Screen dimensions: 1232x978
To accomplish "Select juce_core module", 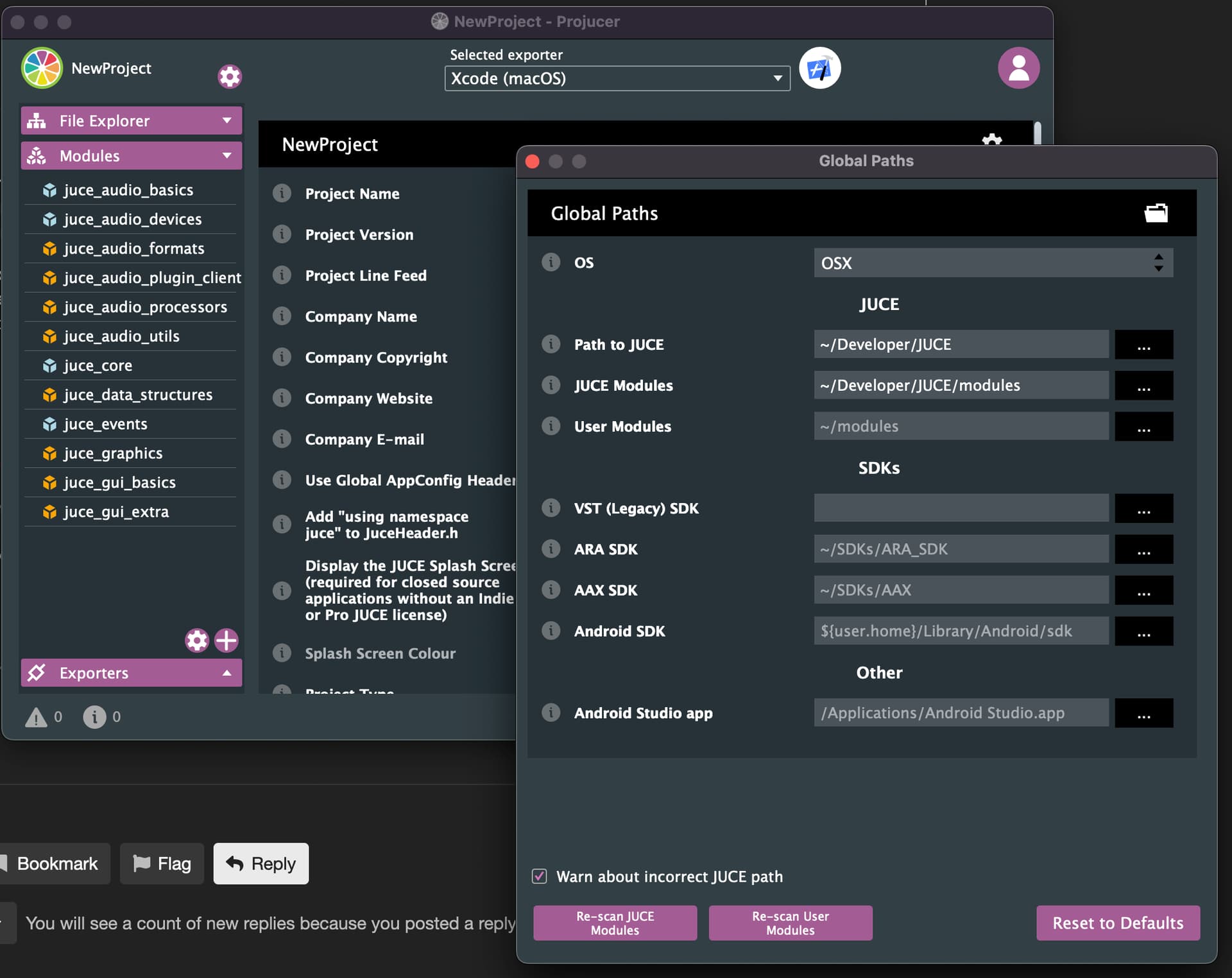I will click(x=130, y=366).
